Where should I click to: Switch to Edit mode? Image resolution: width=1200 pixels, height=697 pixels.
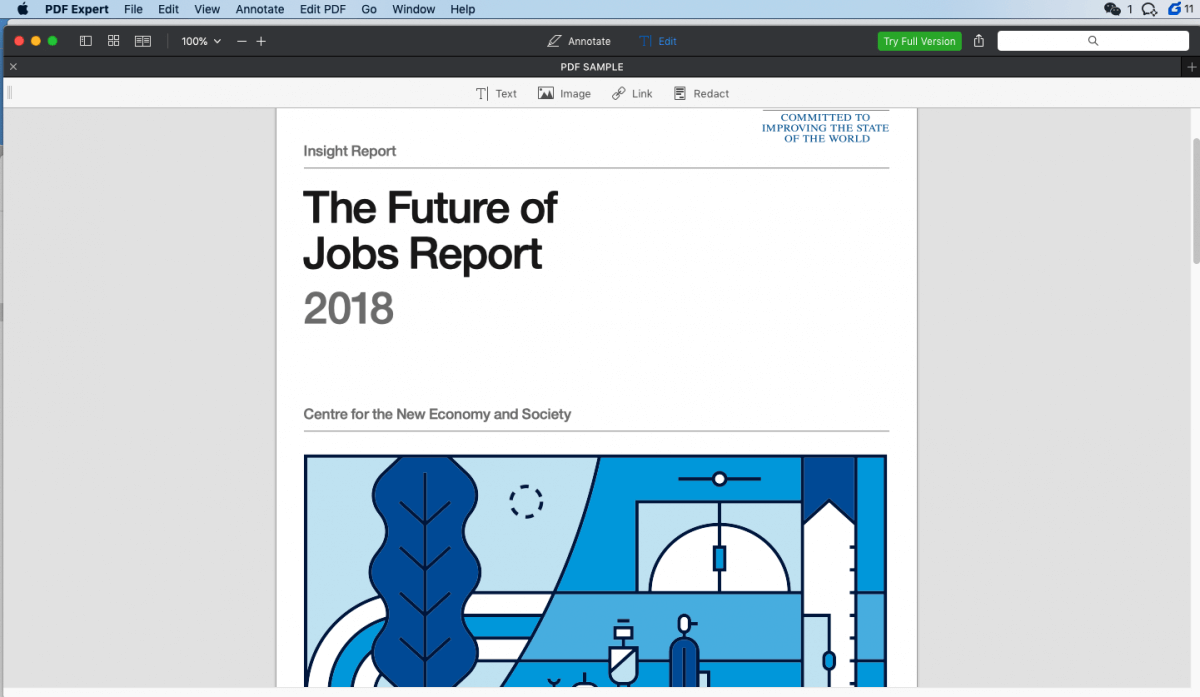[x=657, y=41]
